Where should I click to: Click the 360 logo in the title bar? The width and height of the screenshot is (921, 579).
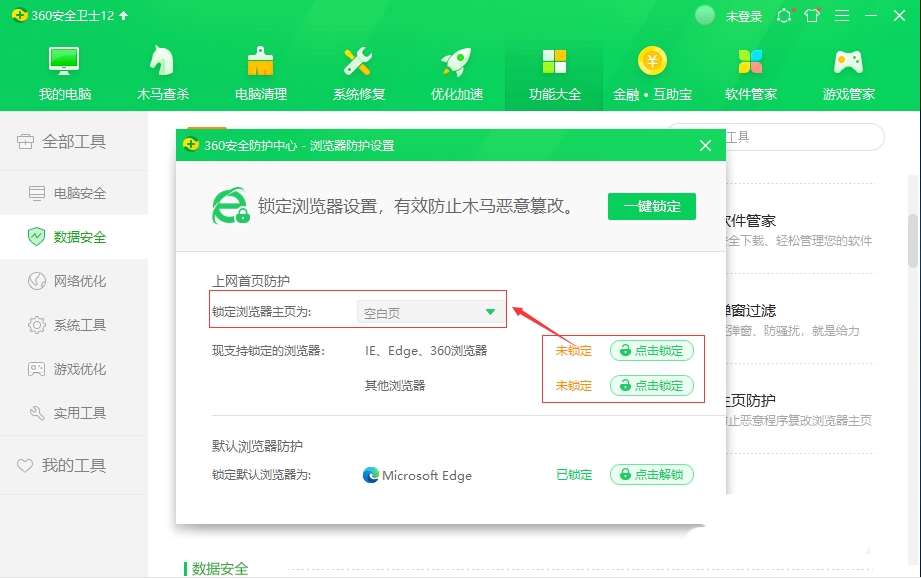(19, 15)
